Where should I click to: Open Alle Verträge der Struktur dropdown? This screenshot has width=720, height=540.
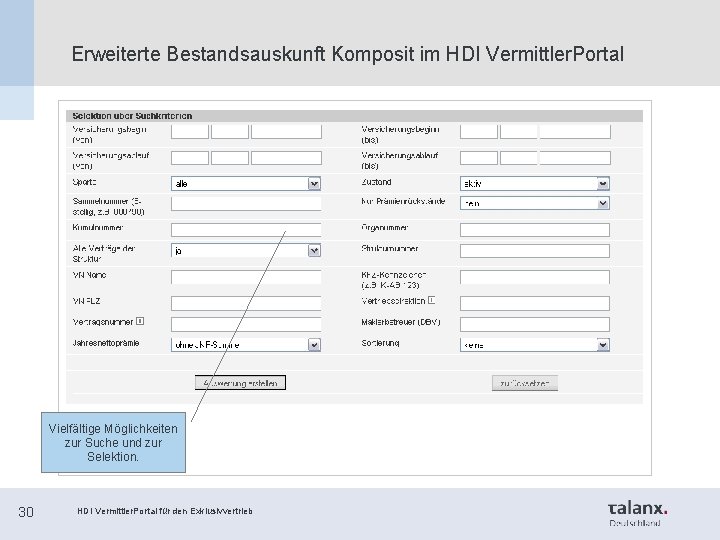click(246, 251)
